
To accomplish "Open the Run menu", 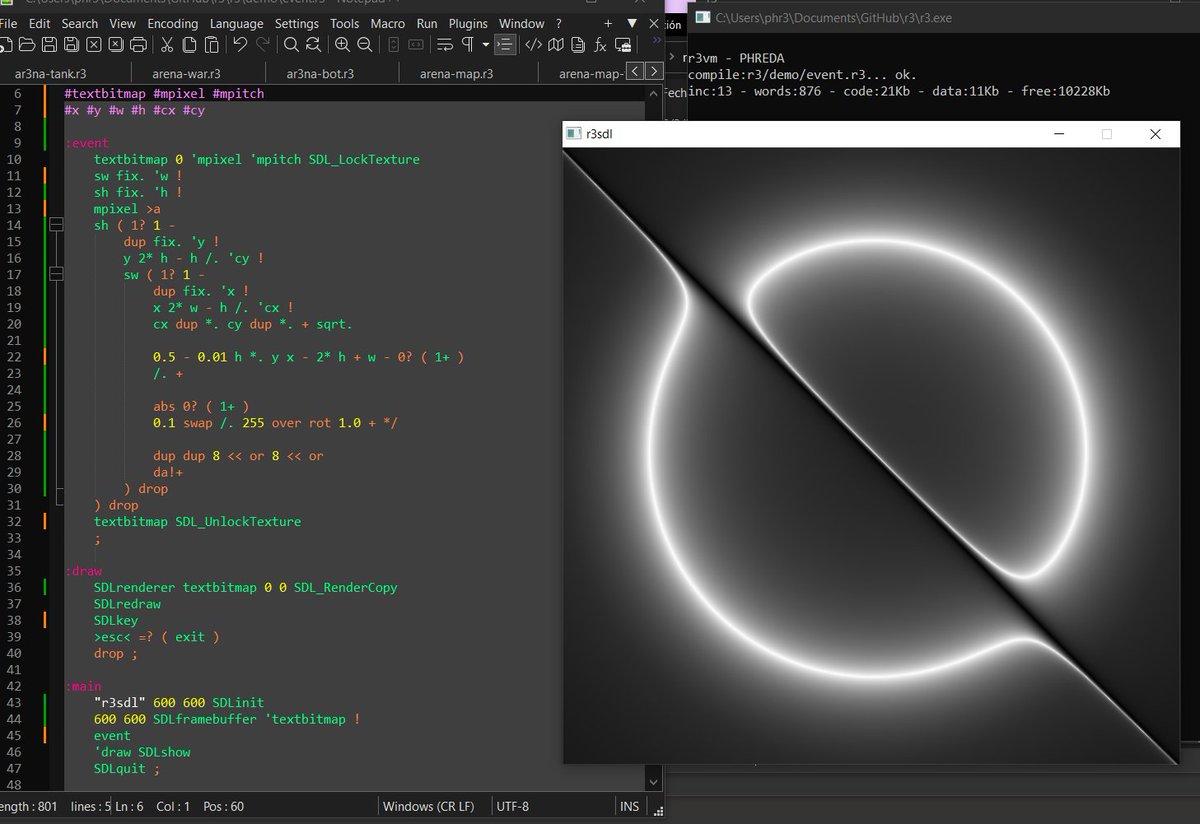I will (427, 23).
